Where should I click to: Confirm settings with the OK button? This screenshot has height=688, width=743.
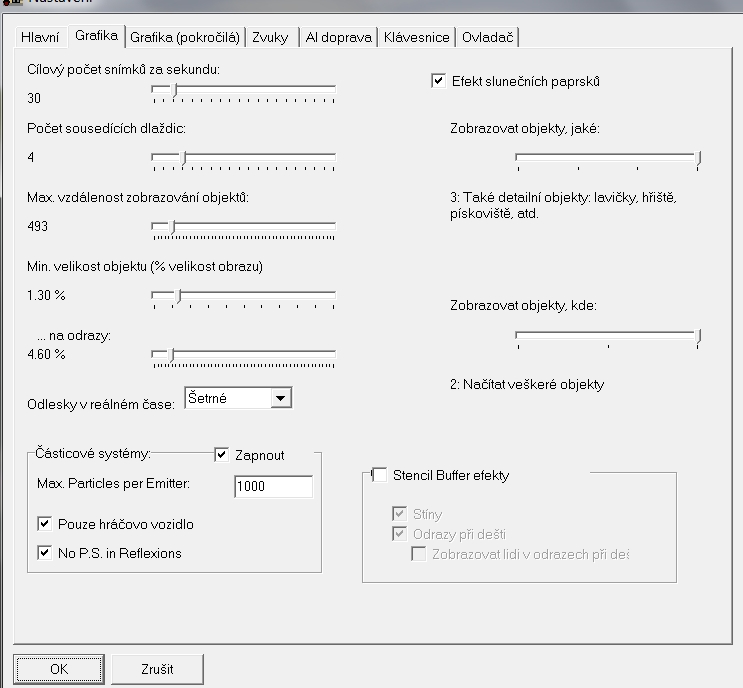click(x=57, y=667)
